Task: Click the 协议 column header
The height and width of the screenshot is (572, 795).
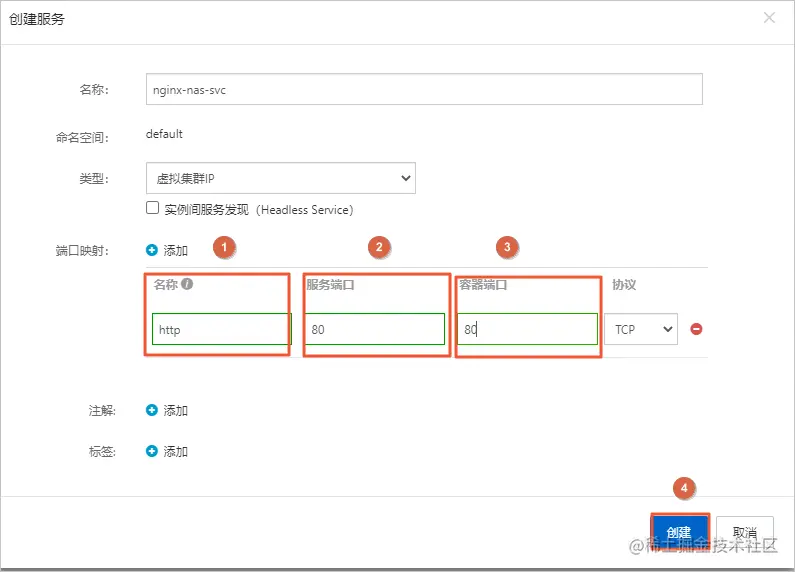Action: coord(624,284)
